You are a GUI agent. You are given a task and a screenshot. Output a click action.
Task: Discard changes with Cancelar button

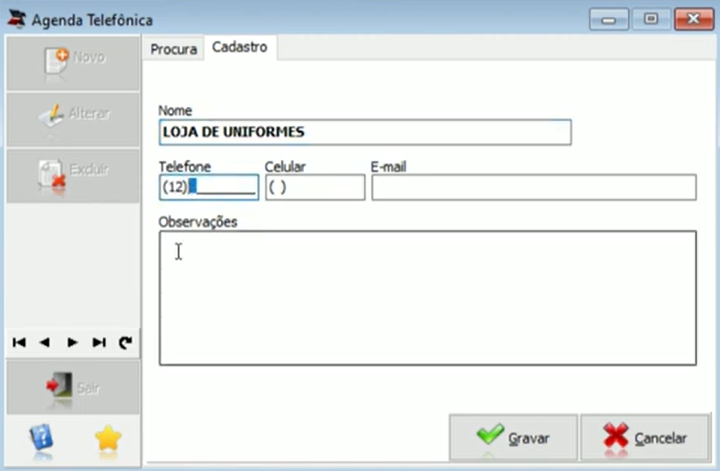click(x=645, y=437)
